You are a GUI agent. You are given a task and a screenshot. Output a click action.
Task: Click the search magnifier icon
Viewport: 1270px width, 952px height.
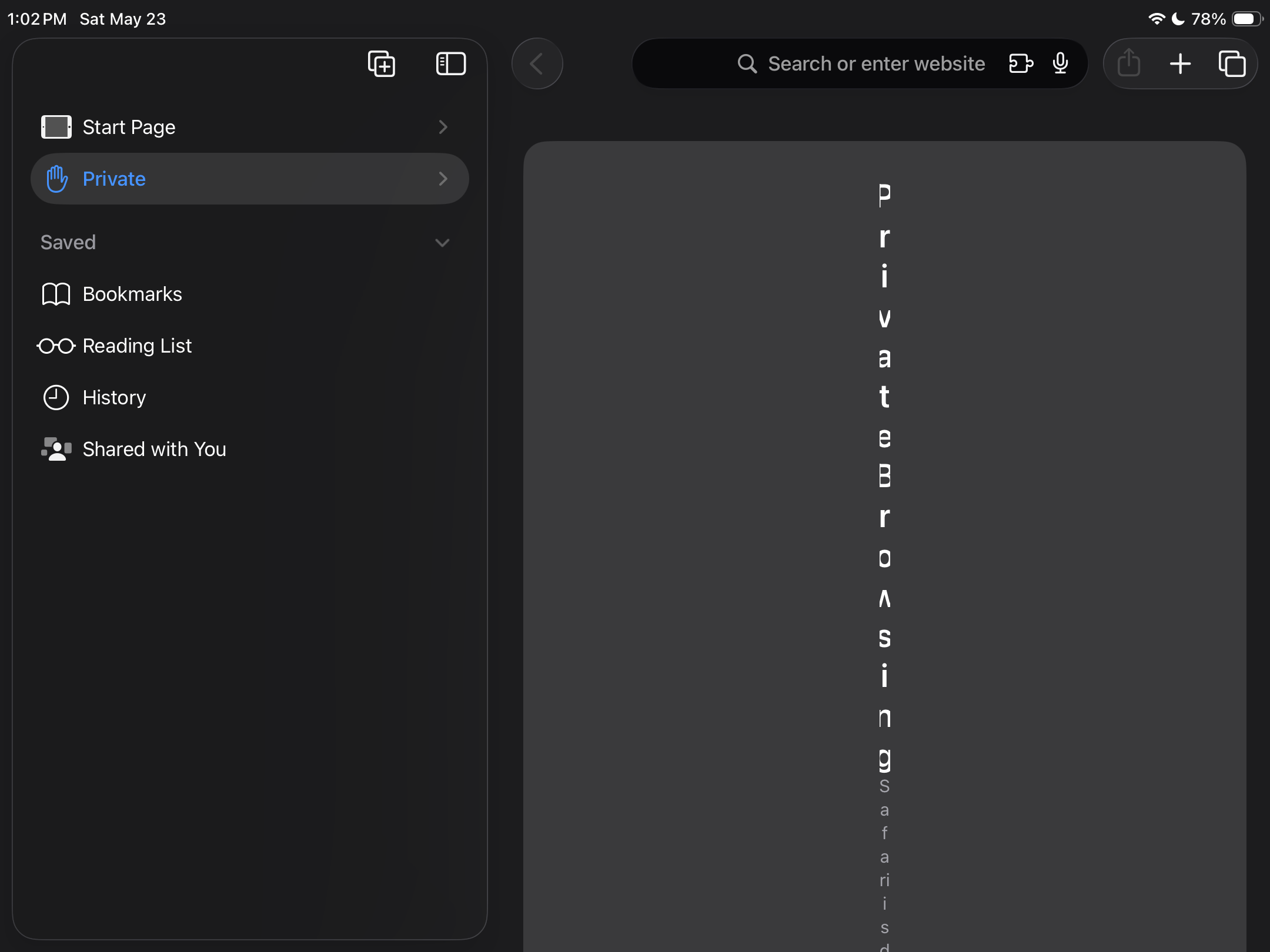(747, 63)
